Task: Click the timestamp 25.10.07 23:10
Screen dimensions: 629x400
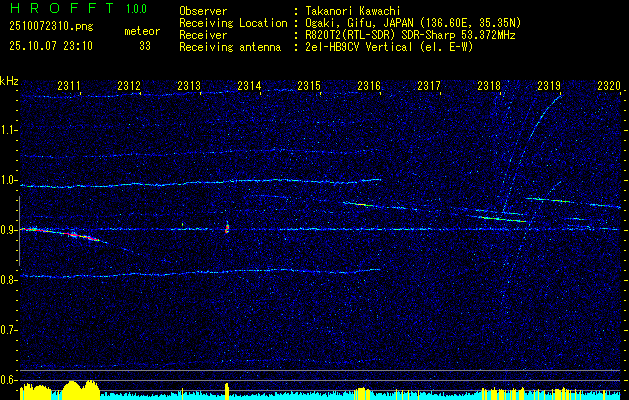Action: click(x=51, y=46)
